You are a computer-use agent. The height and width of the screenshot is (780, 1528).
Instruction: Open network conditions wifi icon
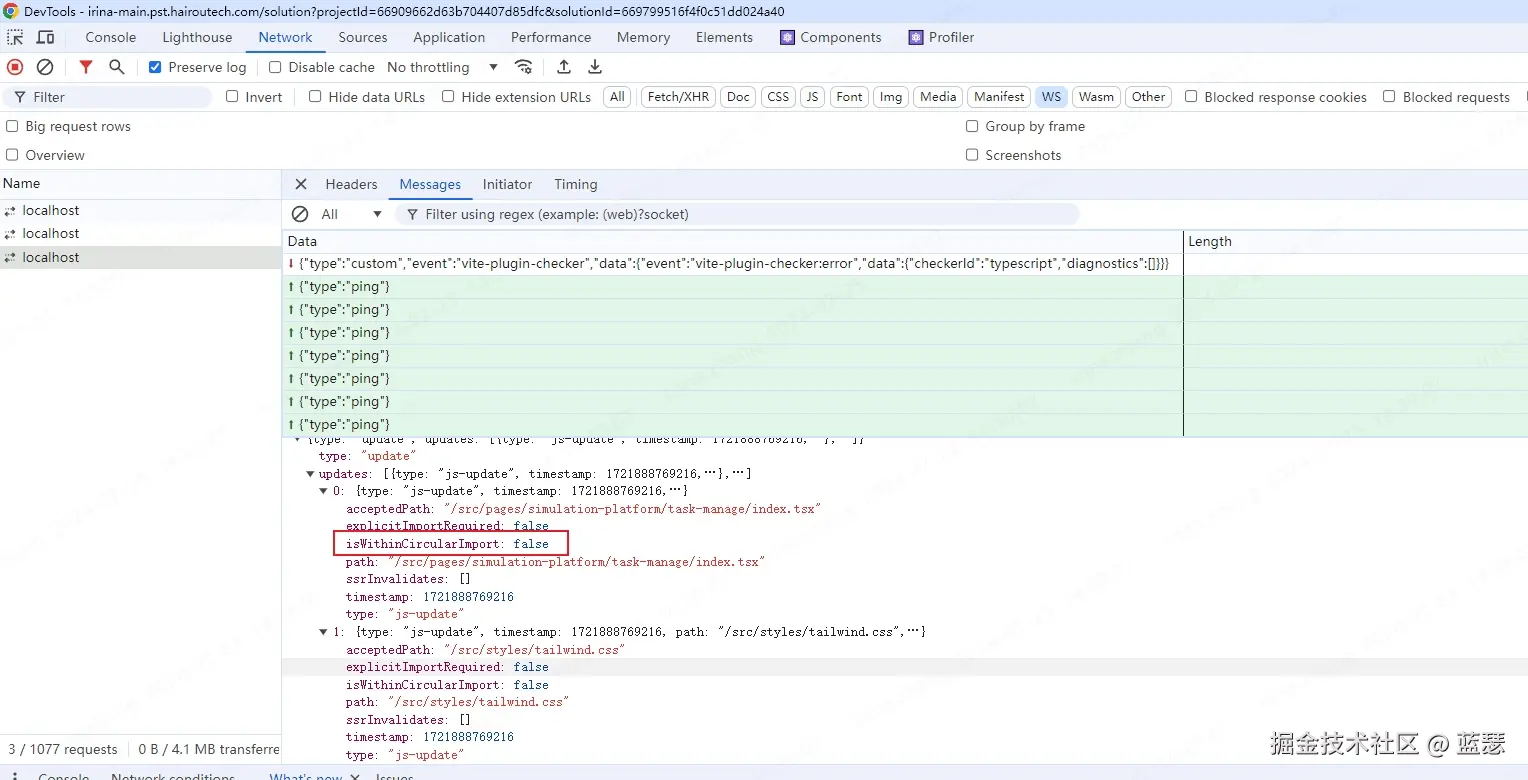coord(523,67)
